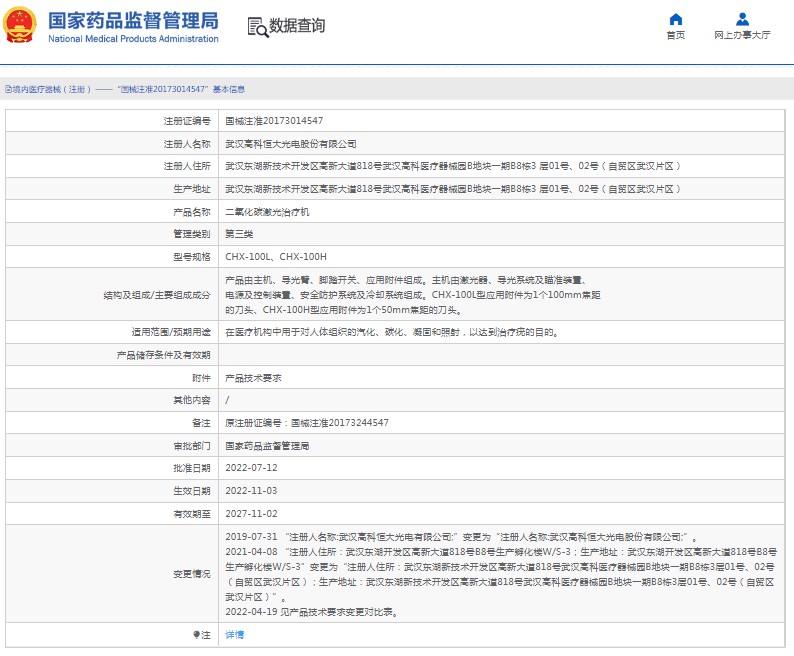This screenshot has height=656, width=794.
Task: Click National Medical Products Administration subtitle
Action: click(133, 39)
